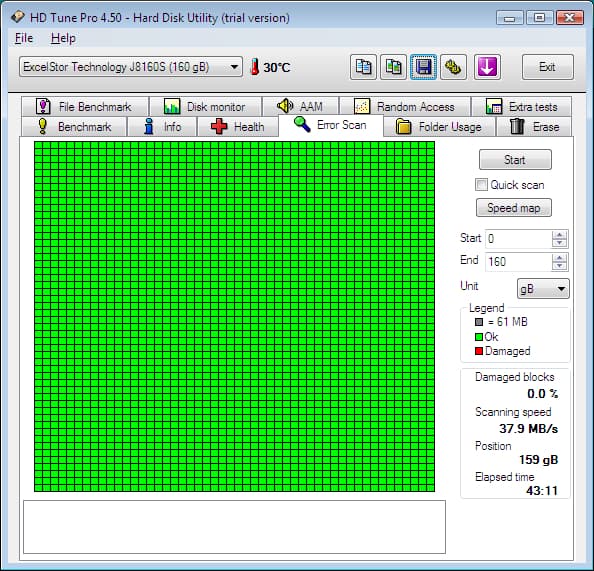
Task: Enable the Quick scan checkbox
Action: (x=481, y=185)
